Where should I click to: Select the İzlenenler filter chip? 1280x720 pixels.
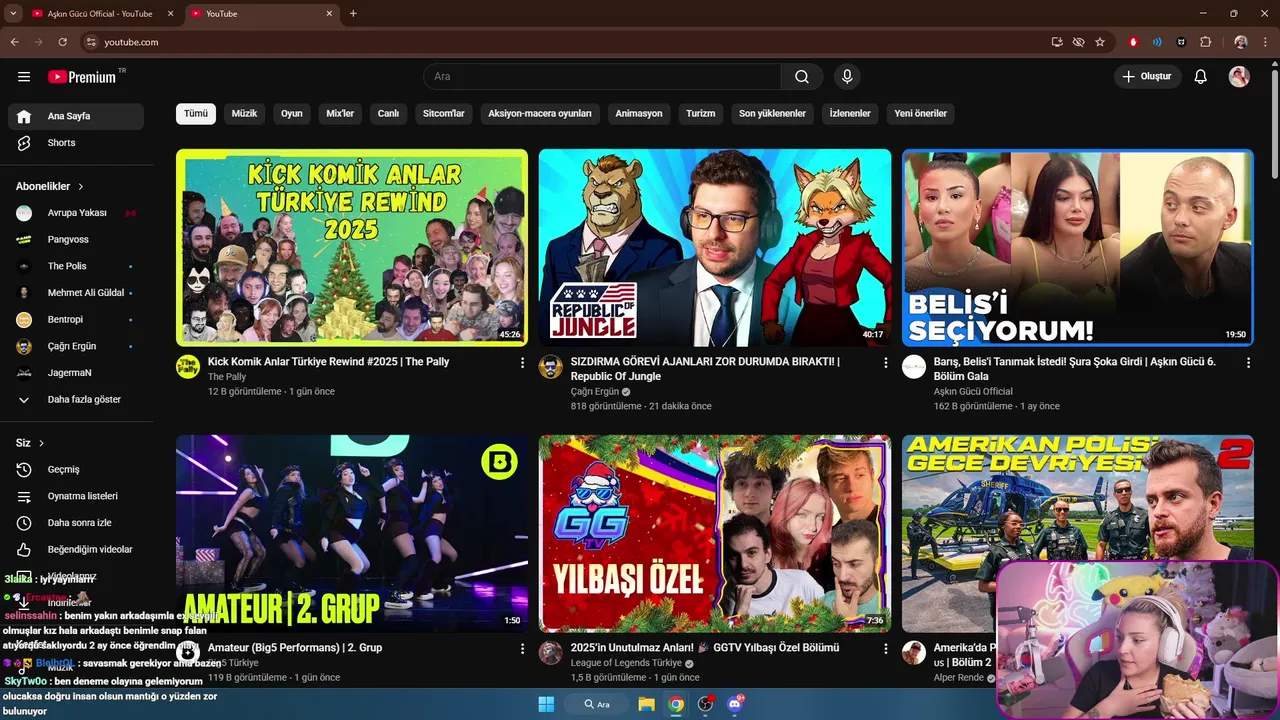coord(850,114)
